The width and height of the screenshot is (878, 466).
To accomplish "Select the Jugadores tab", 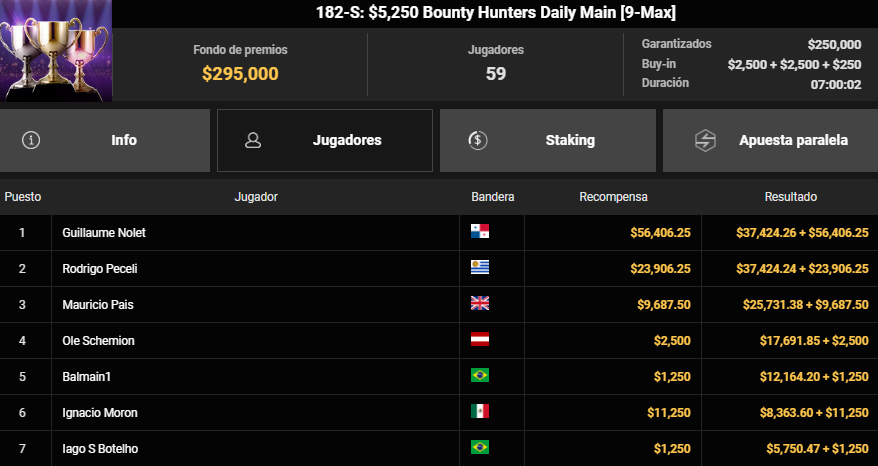I will pos(325,140).
